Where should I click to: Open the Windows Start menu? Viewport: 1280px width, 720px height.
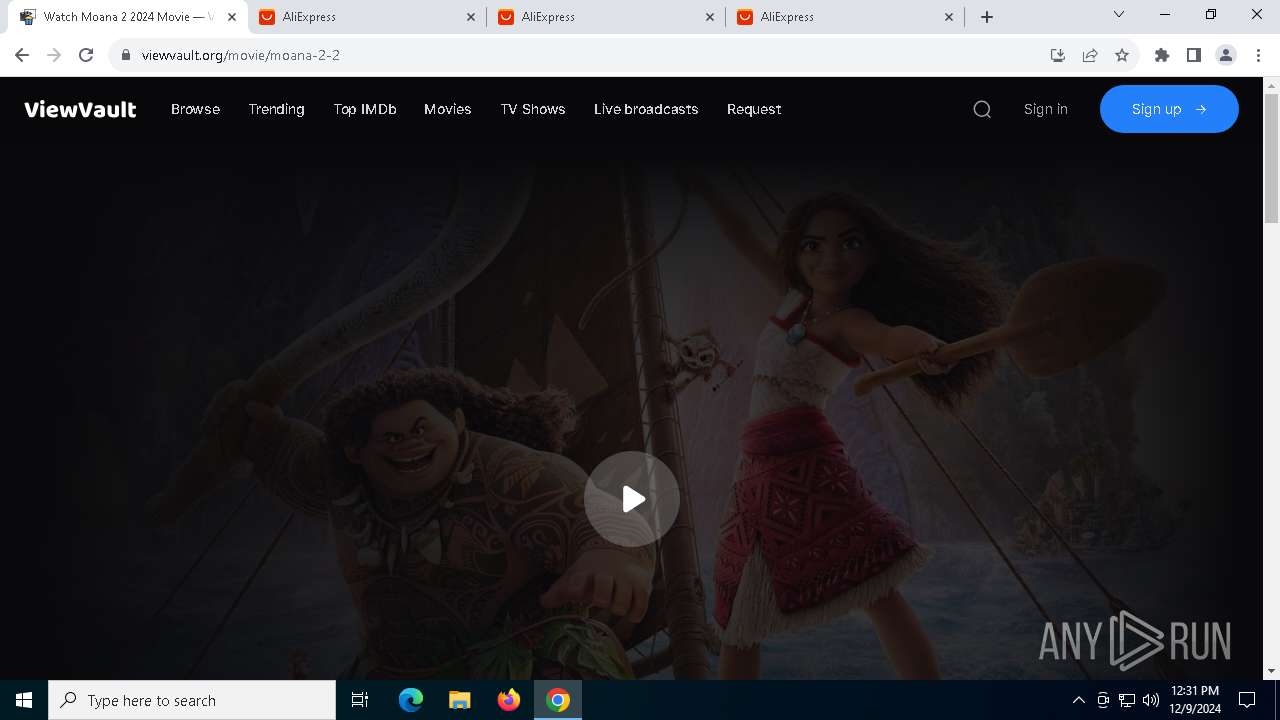tap(24, 700)
